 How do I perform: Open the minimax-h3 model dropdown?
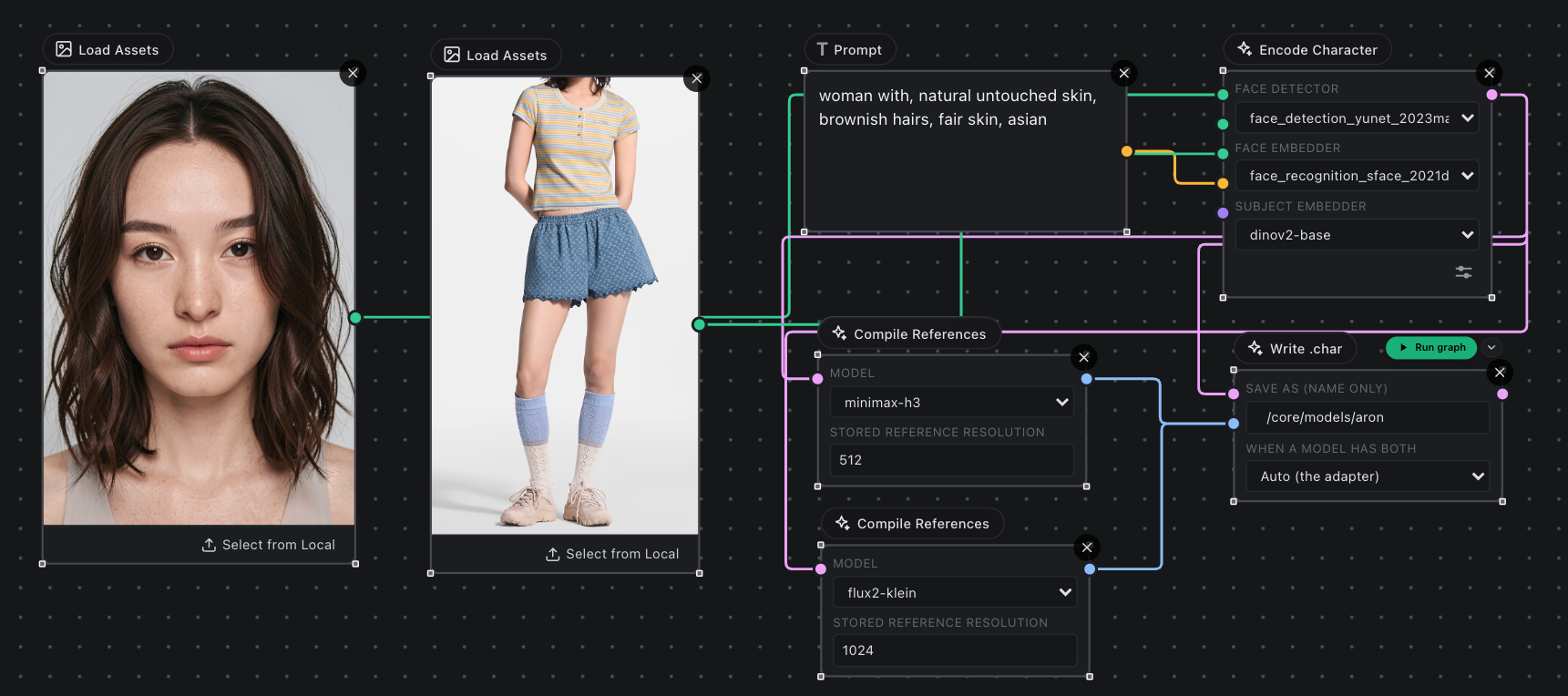[952, 402]
